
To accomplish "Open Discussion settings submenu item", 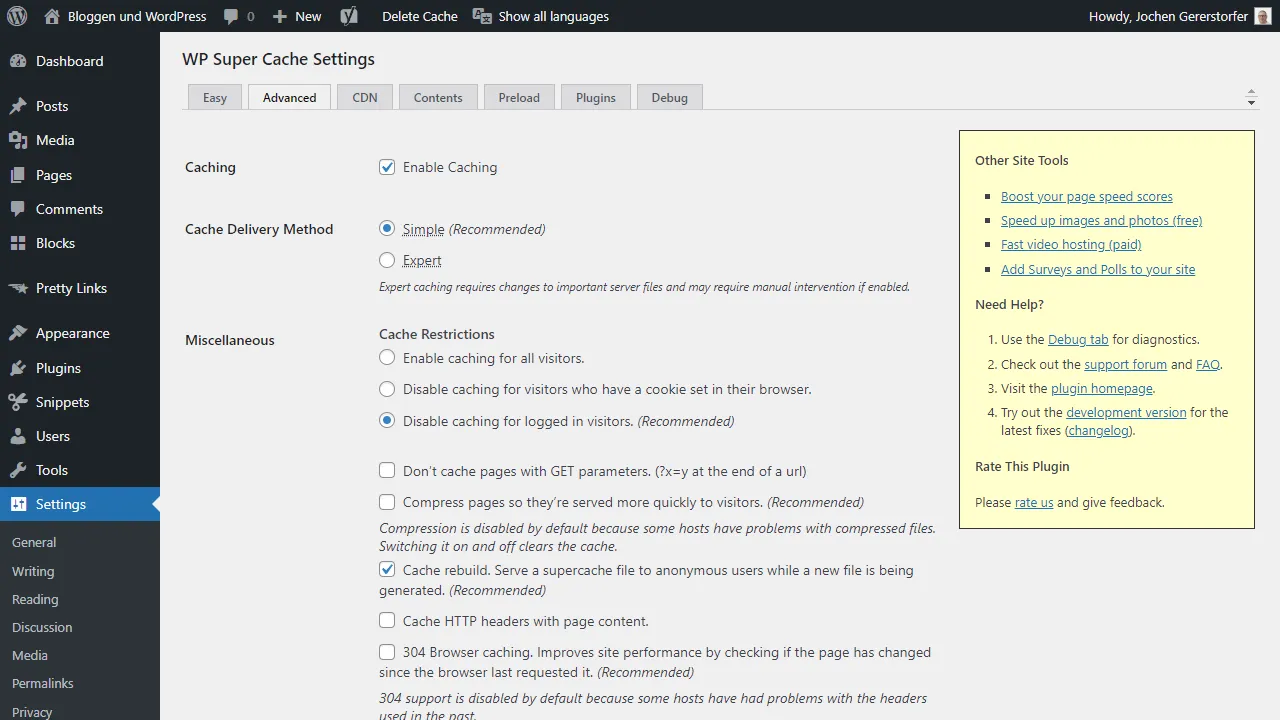I will 42,627.
